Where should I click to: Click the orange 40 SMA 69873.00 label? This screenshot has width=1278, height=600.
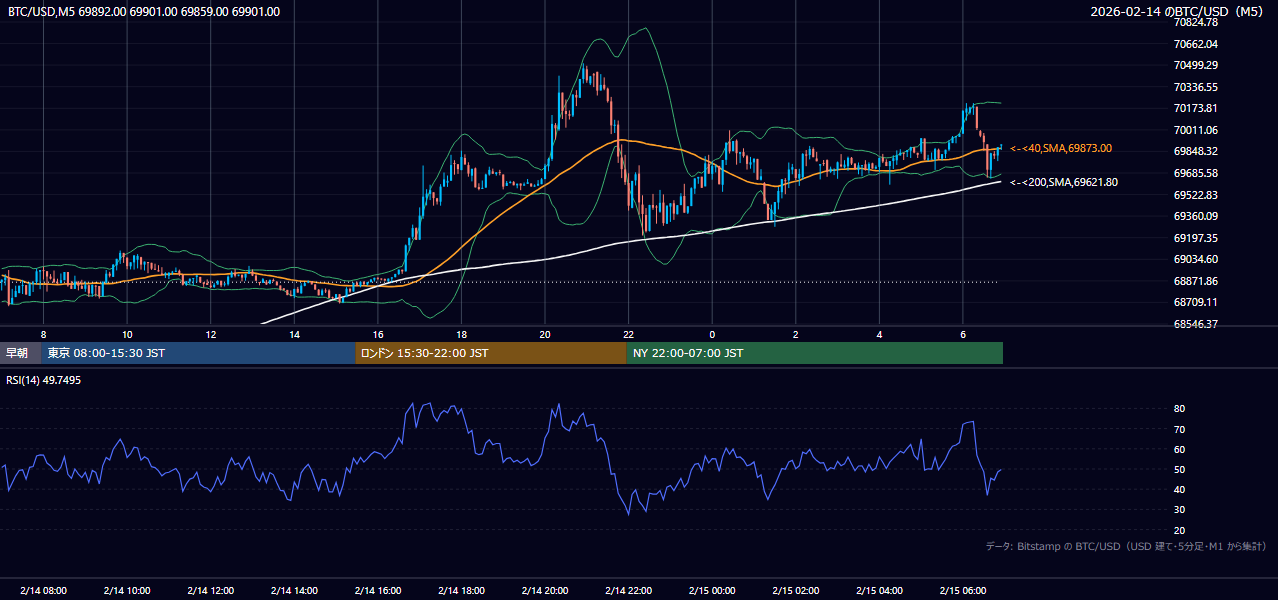coord(1061,148)
